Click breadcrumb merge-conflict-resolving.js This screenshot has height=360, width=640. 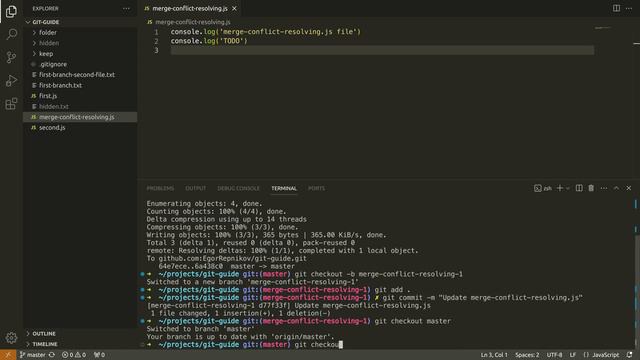(x=192, y=22)
